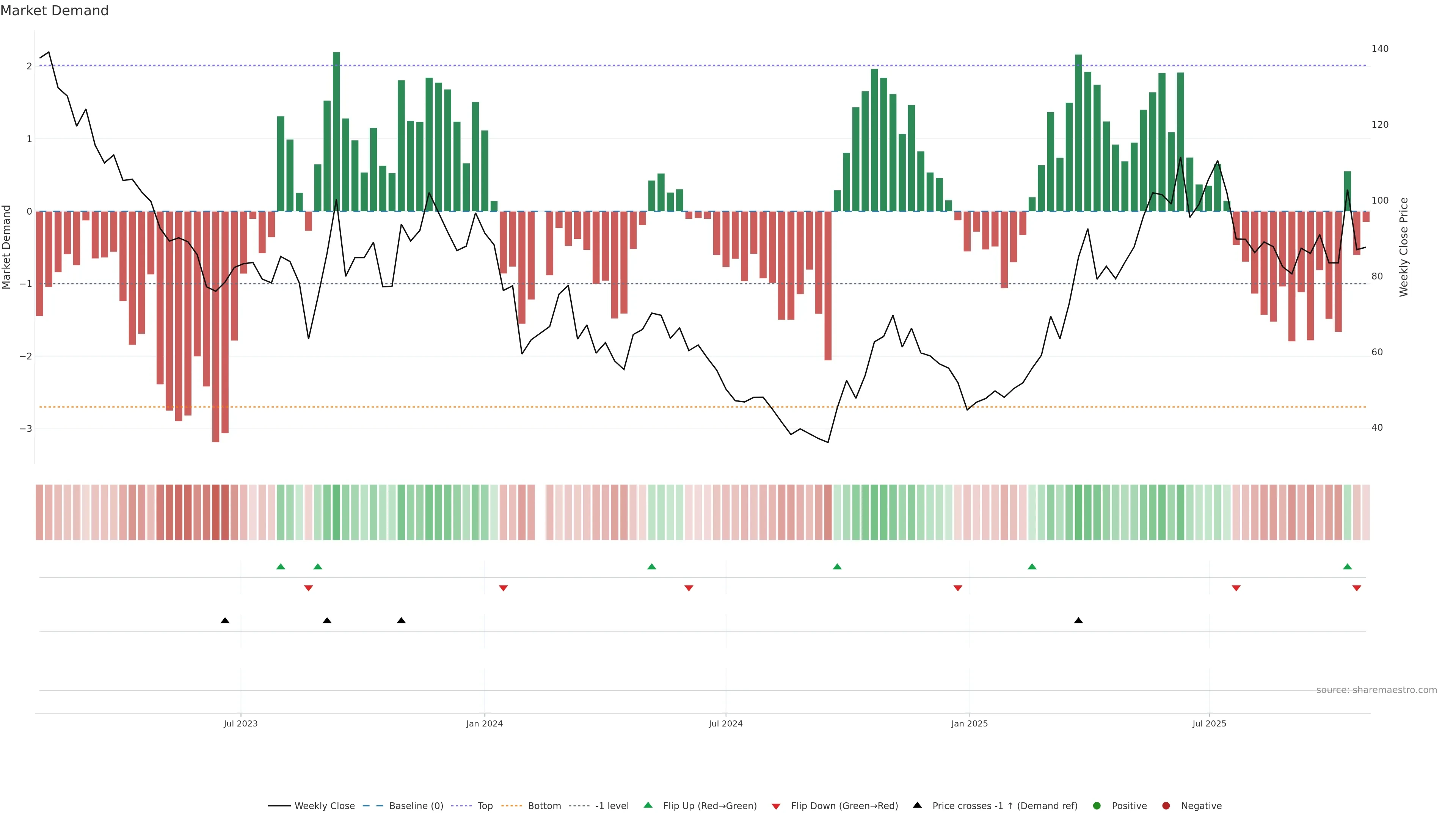Image resolution: width=1456 pixels, height=819 pixels.
Task: Click the Weekly Close Price axis title
Action: click(1403, 247)
